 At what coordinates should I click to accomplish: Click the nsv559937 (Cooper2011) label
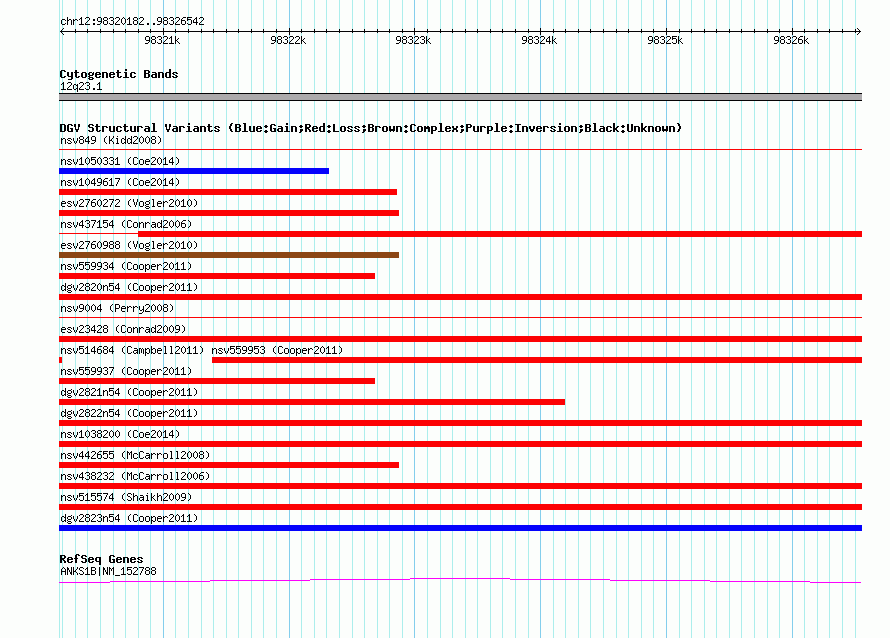point(126,371)
